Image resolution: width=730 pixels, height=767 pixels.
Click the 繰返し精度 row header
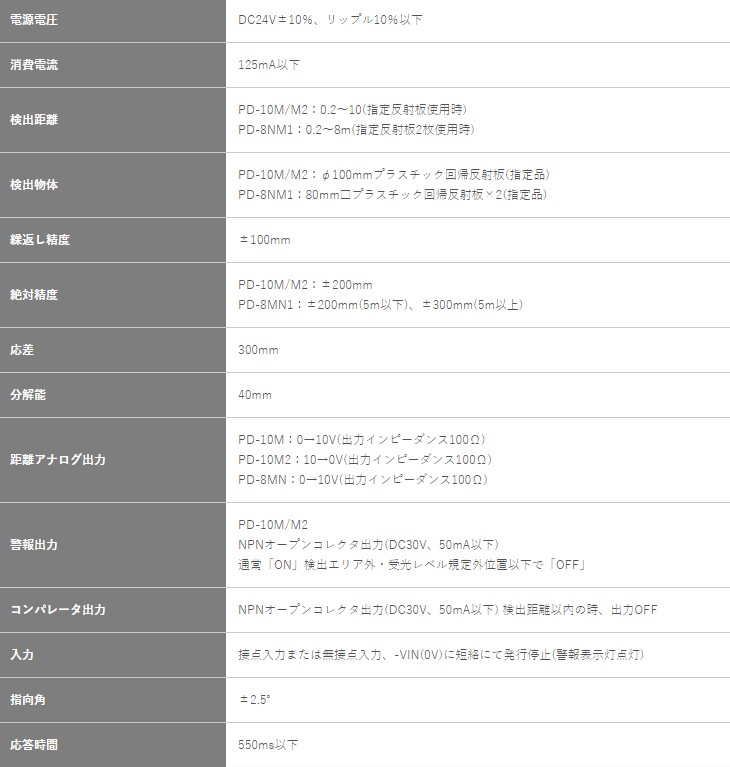tap(39, 240)
